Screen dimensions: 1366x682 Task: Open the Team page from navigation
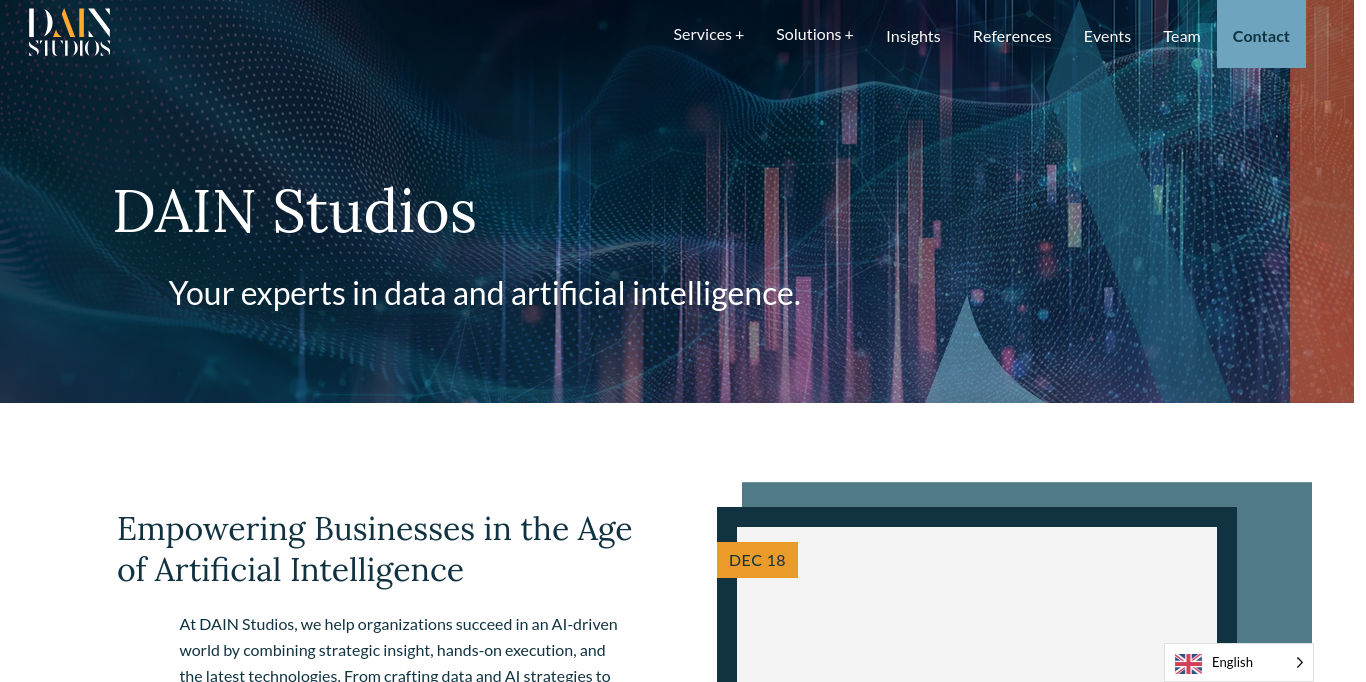pyautogui.click(x=1181, y=35)
